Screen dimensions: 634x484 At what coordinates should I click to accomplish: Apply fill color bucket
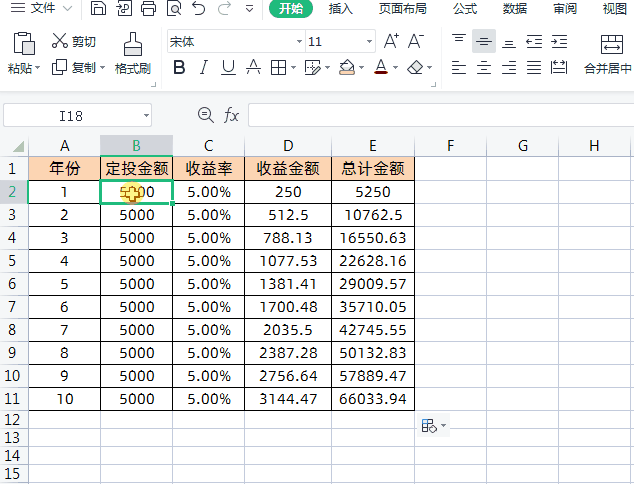coord(347,67)
